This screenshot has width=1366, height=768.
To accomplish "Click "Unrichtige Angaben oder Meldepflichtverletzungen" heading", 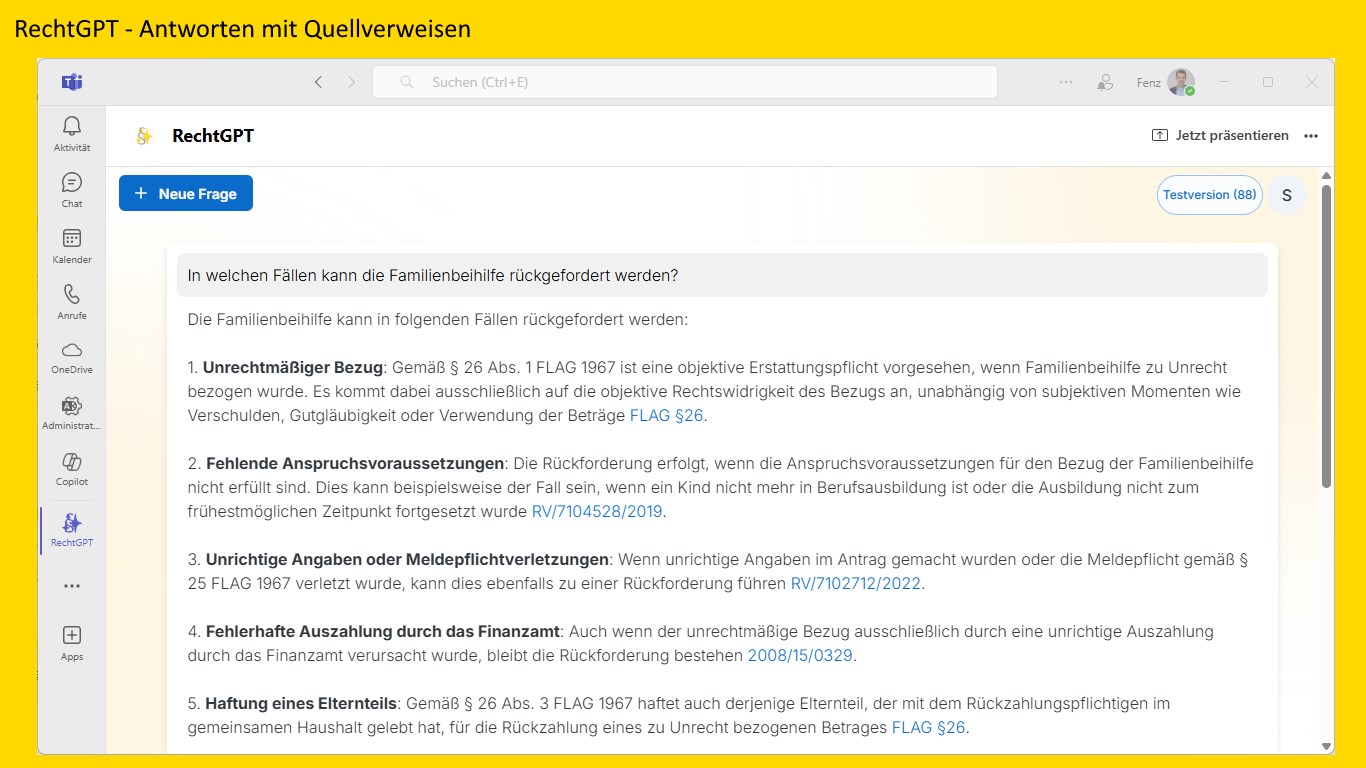I will tap(407, 559).
